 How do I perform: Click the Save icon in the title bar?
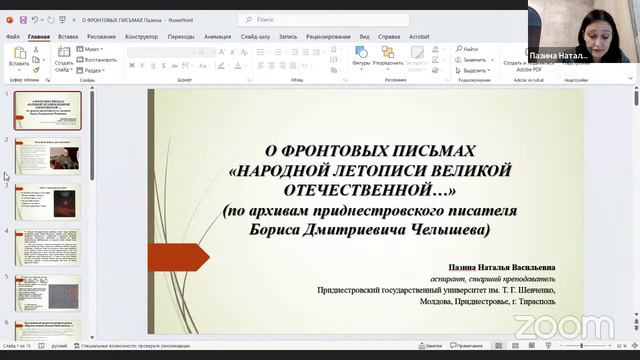coord(23,20)
